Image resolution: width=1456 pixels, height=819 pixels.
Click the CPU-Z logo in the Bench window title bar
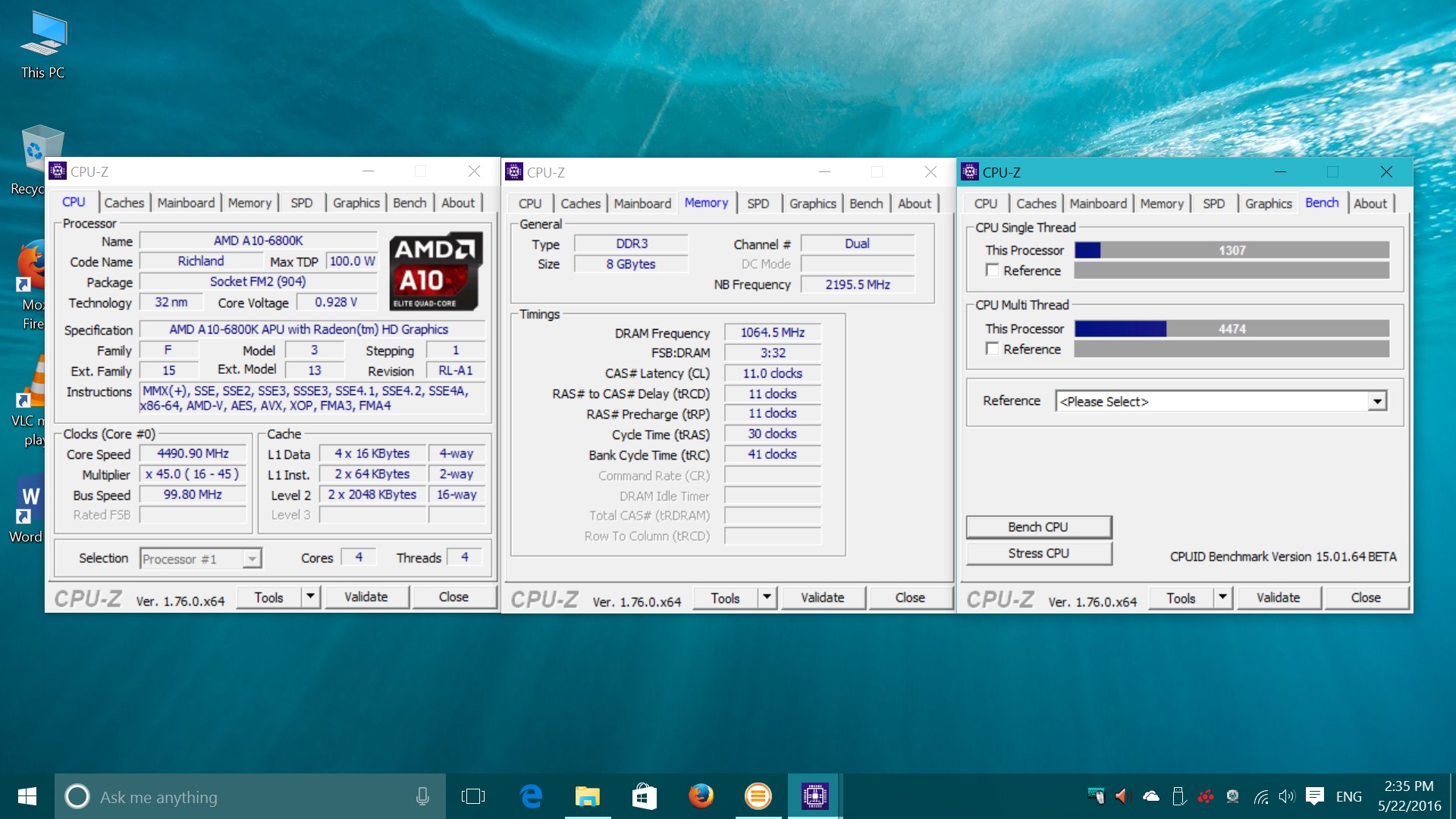point(969,172)
